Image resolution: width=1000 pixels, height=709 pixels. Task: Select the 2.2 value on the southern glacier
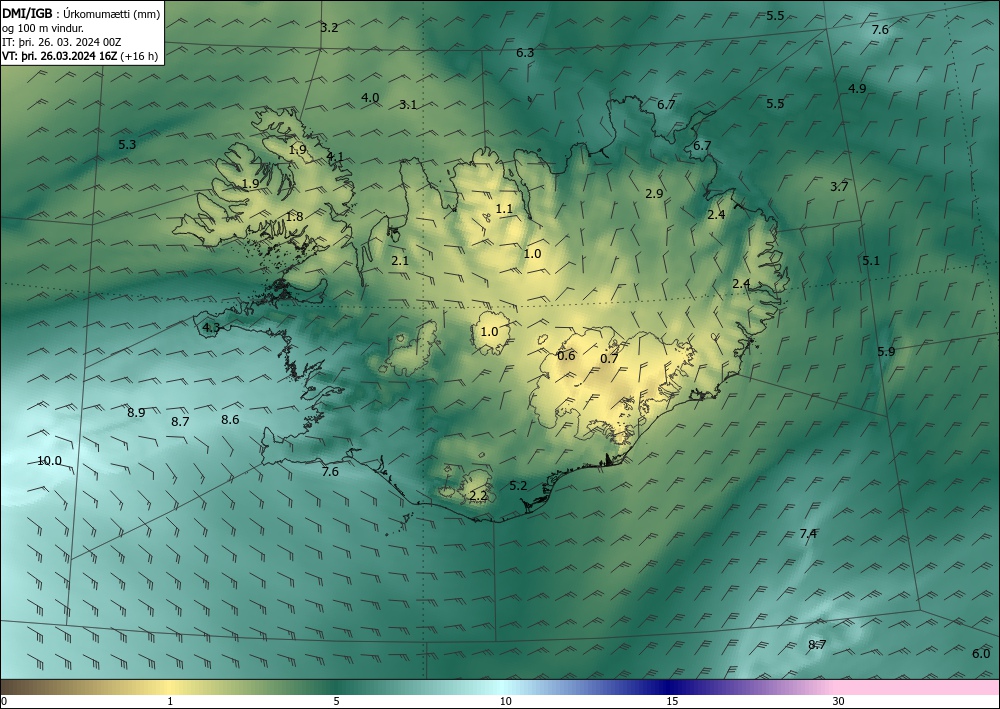click(478, 496)
